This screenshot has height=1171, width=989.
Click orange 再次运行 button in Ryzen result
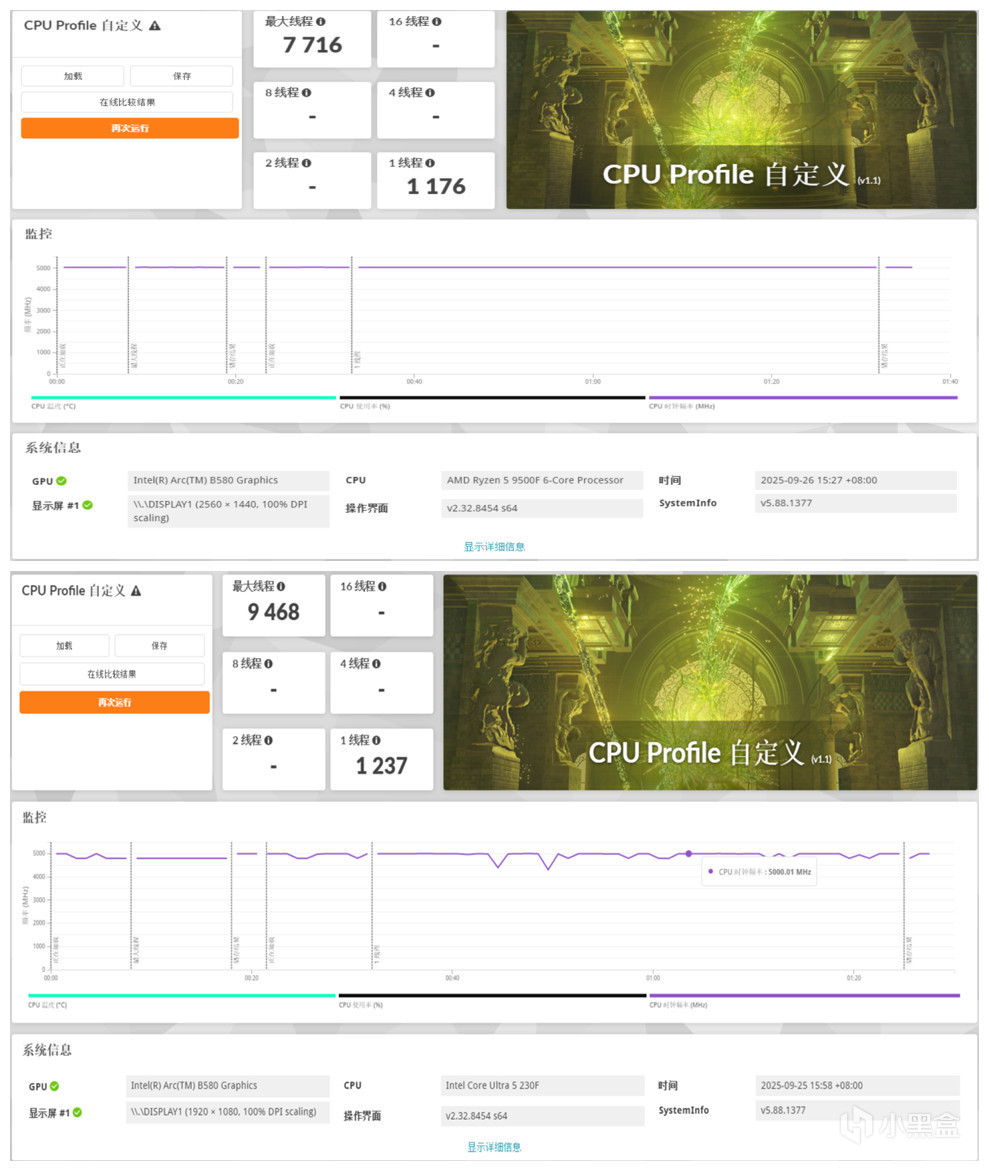coord(130,128)
